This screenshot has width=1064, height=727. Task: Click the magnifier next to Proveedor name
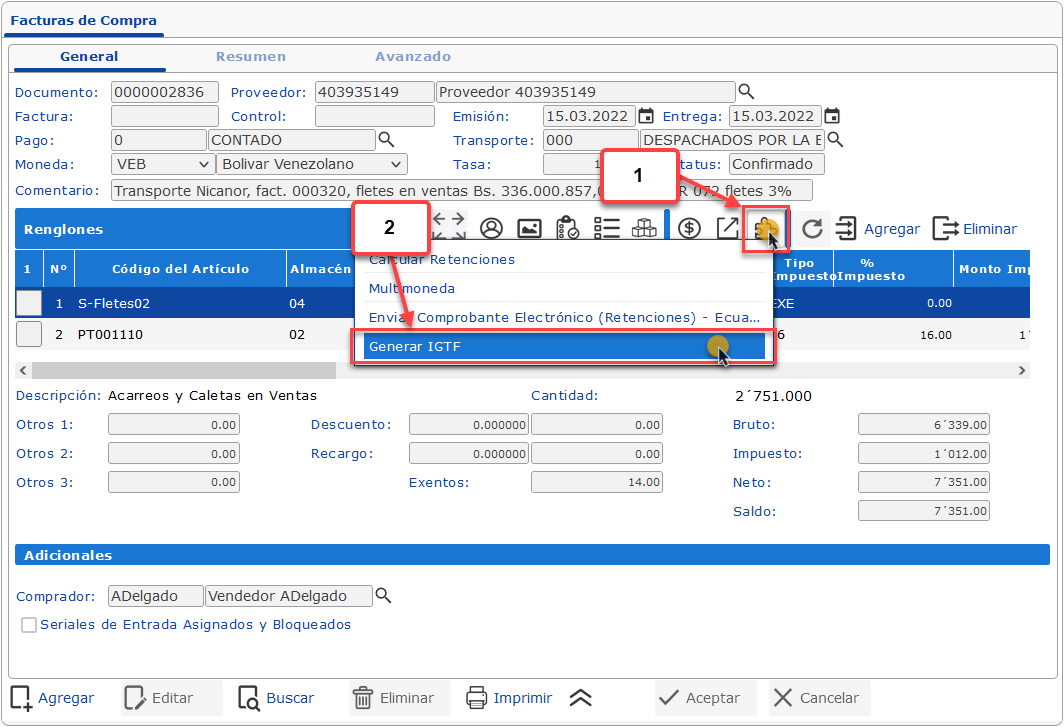(x=746, y=92)
